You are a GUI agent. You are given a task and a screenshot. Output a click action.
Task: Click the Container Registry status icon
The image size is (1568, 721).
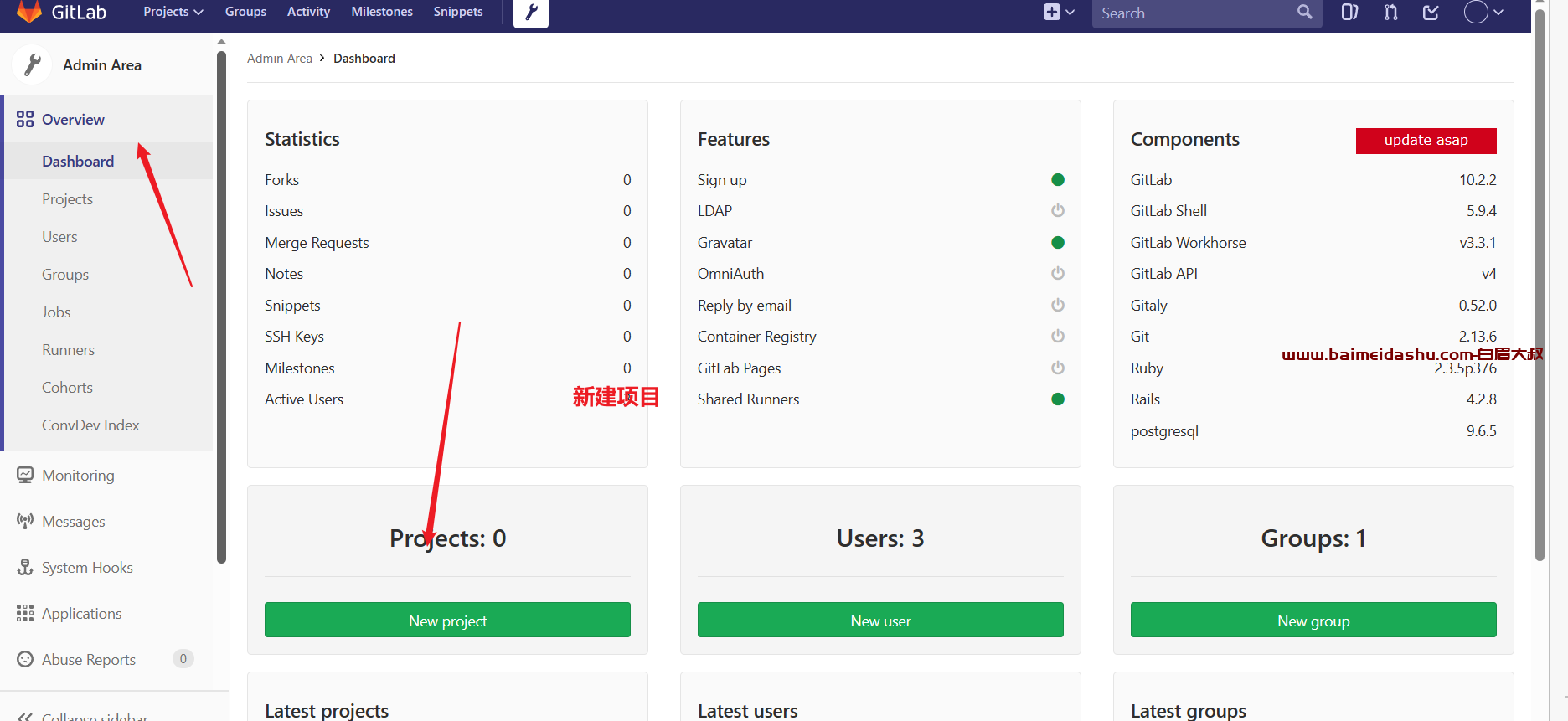coord(1058,336)
